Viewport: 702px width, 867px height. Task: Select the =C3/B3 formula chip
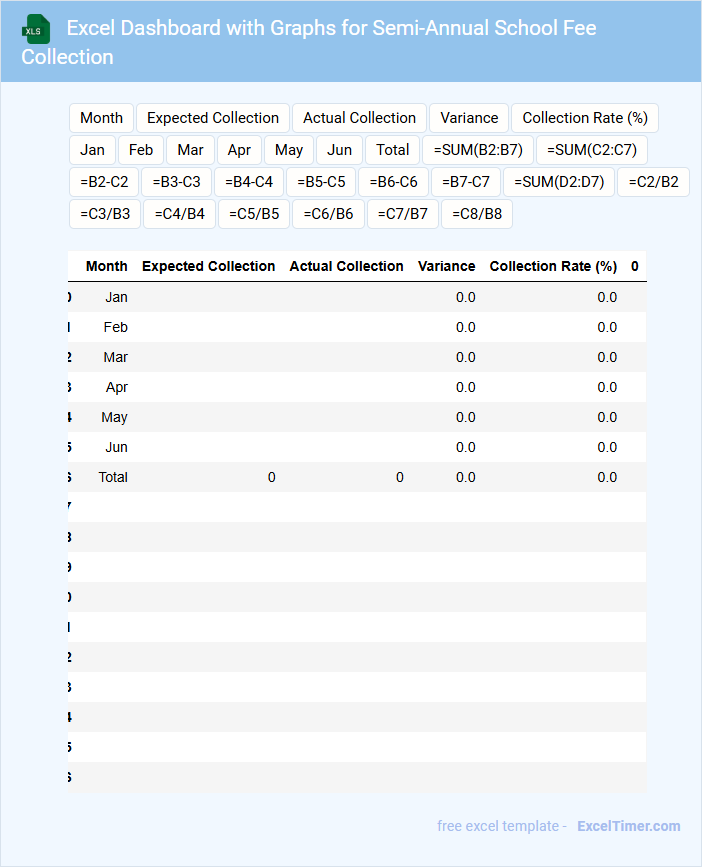105,214
